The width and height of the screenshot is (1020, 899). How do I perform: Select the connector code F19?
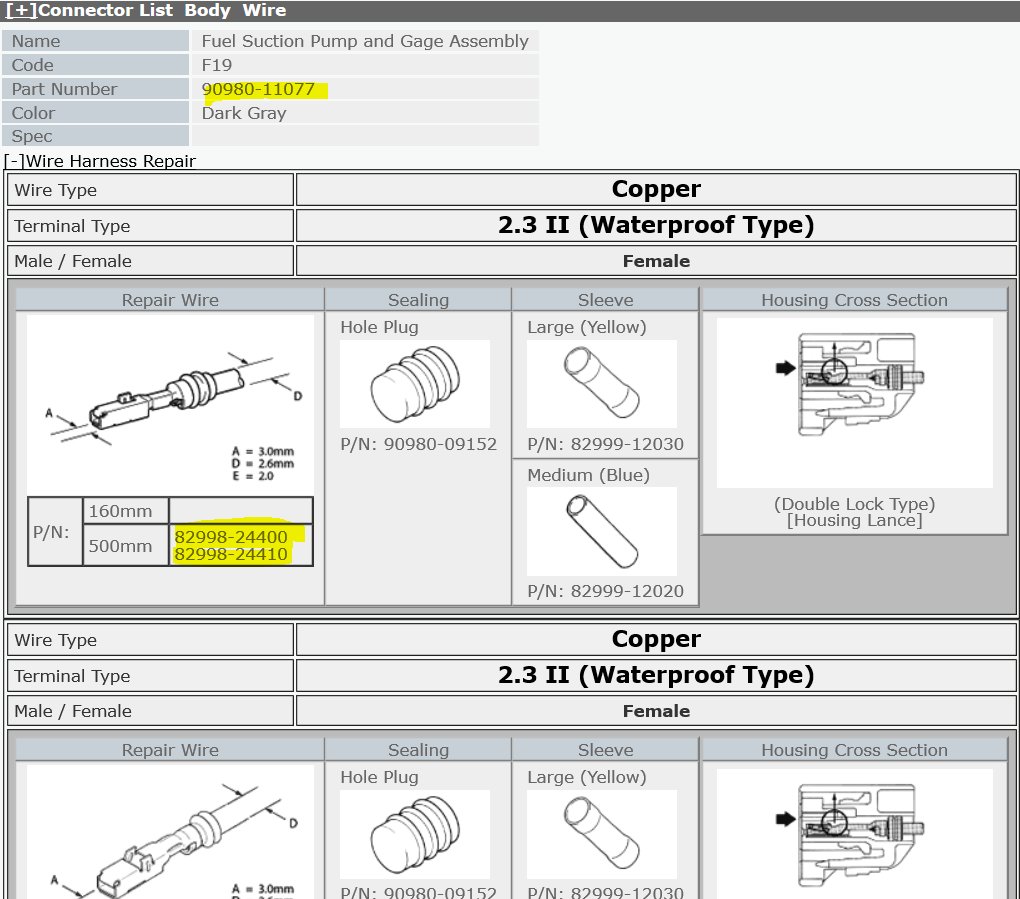click(217, 65)
